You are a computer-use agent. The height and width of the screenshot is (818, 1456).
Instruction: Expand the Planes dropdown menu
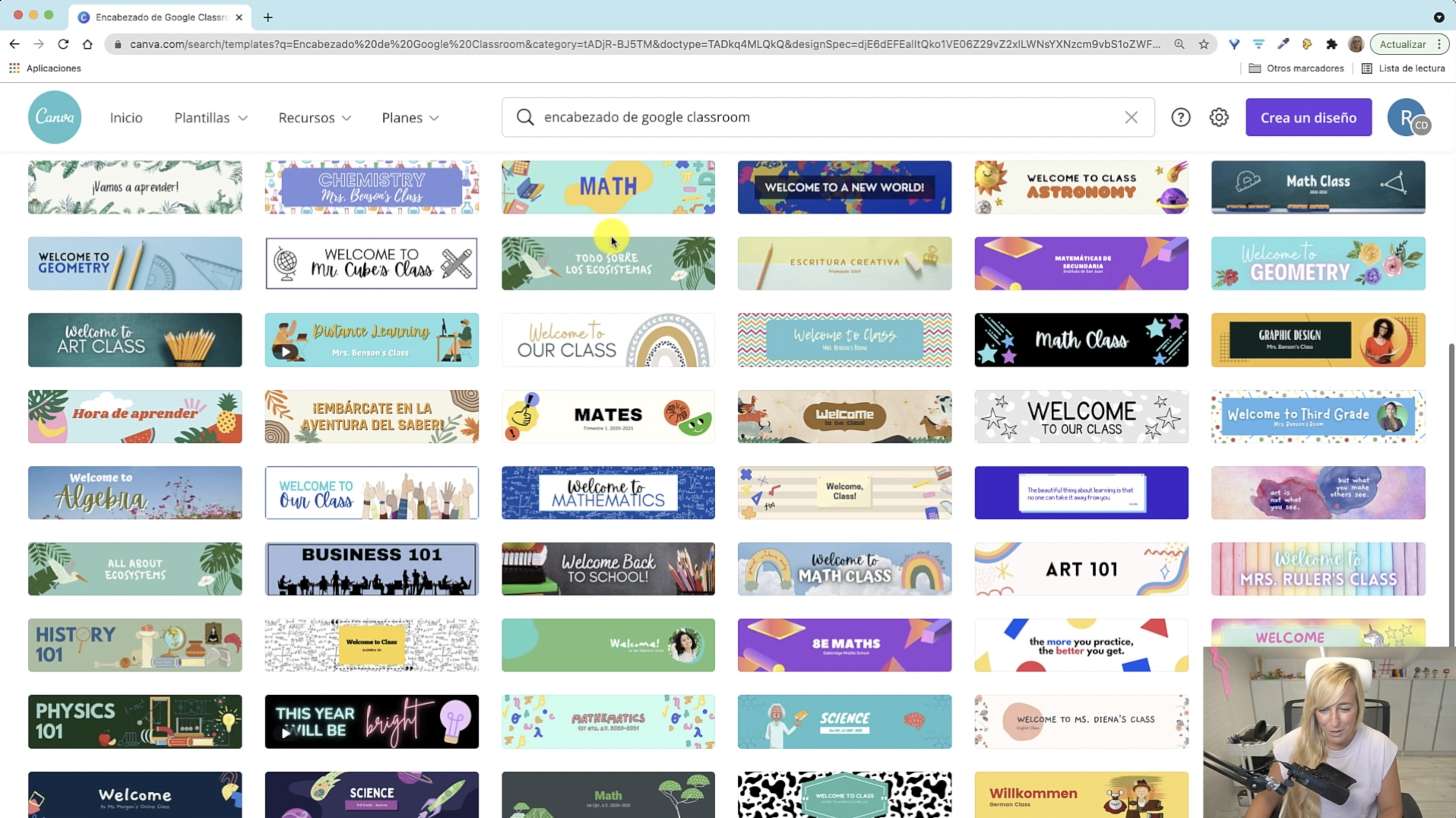410,117
